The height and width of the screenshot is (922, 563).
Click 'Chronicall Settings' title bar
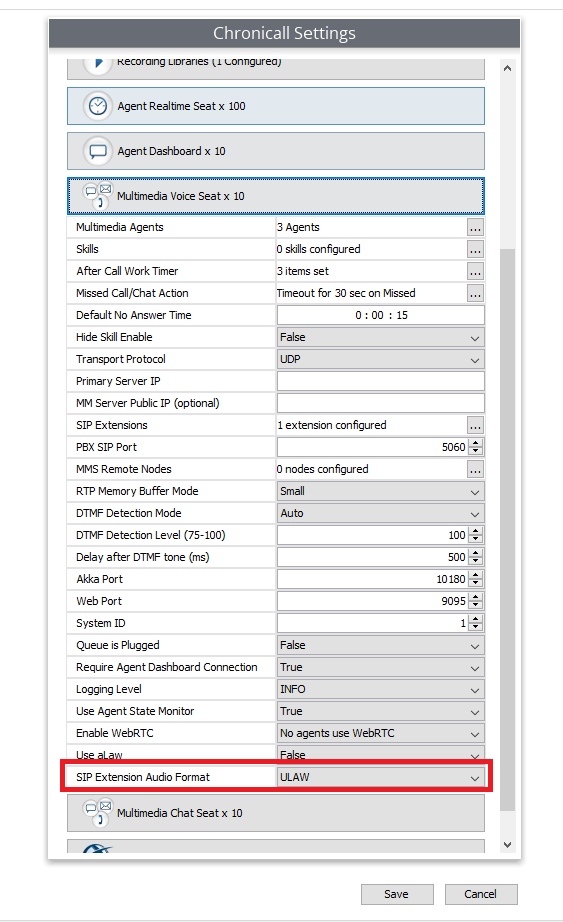[x=284, y=34]
